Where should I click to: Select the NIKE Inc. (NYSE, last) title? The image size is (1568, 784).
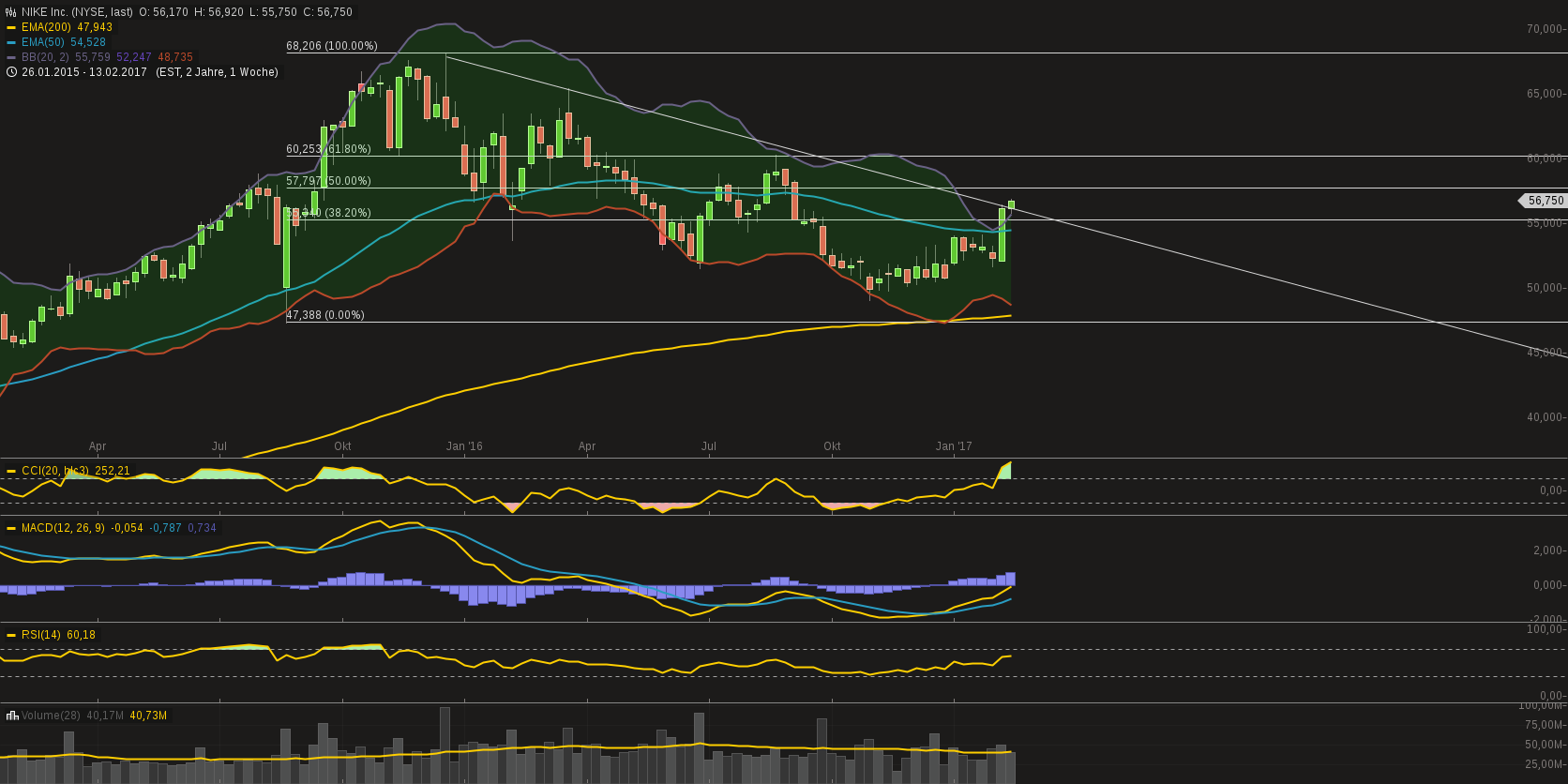tap(78, 12)
